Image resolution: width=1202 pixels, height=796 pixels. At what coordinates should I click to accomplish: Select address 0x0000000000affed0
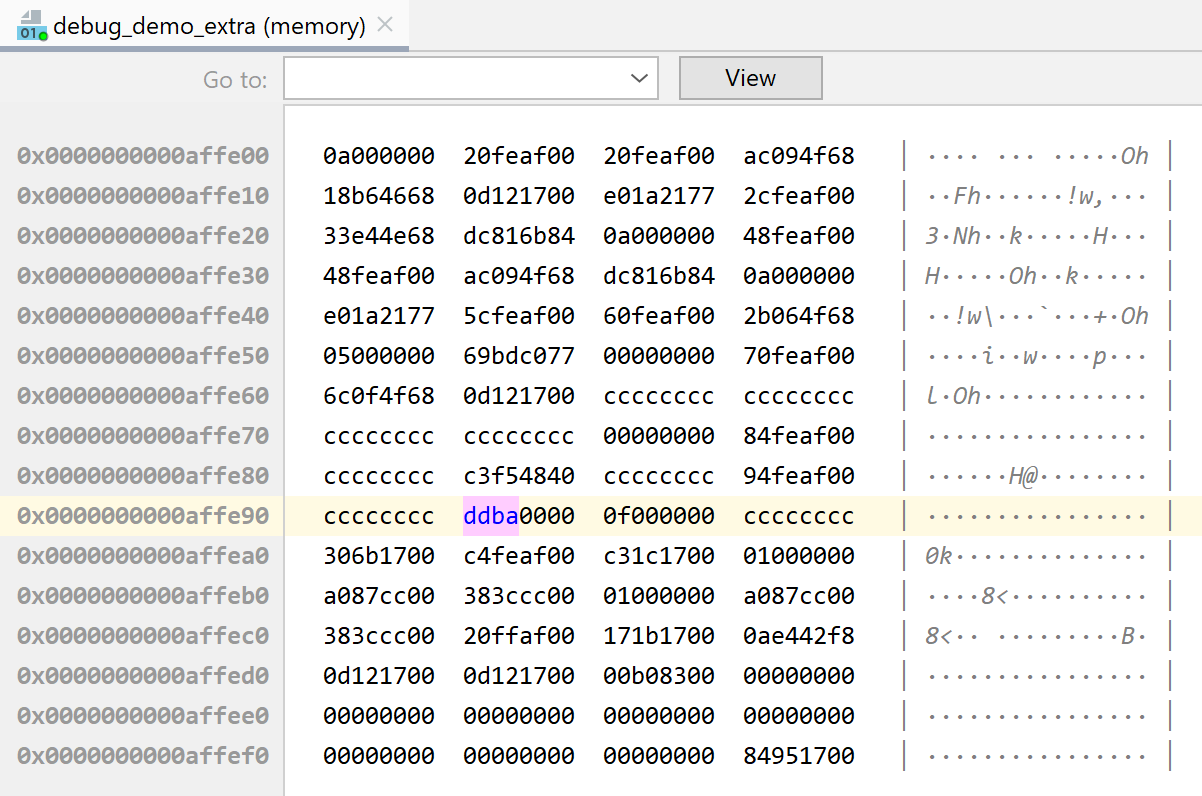(143, 676)
